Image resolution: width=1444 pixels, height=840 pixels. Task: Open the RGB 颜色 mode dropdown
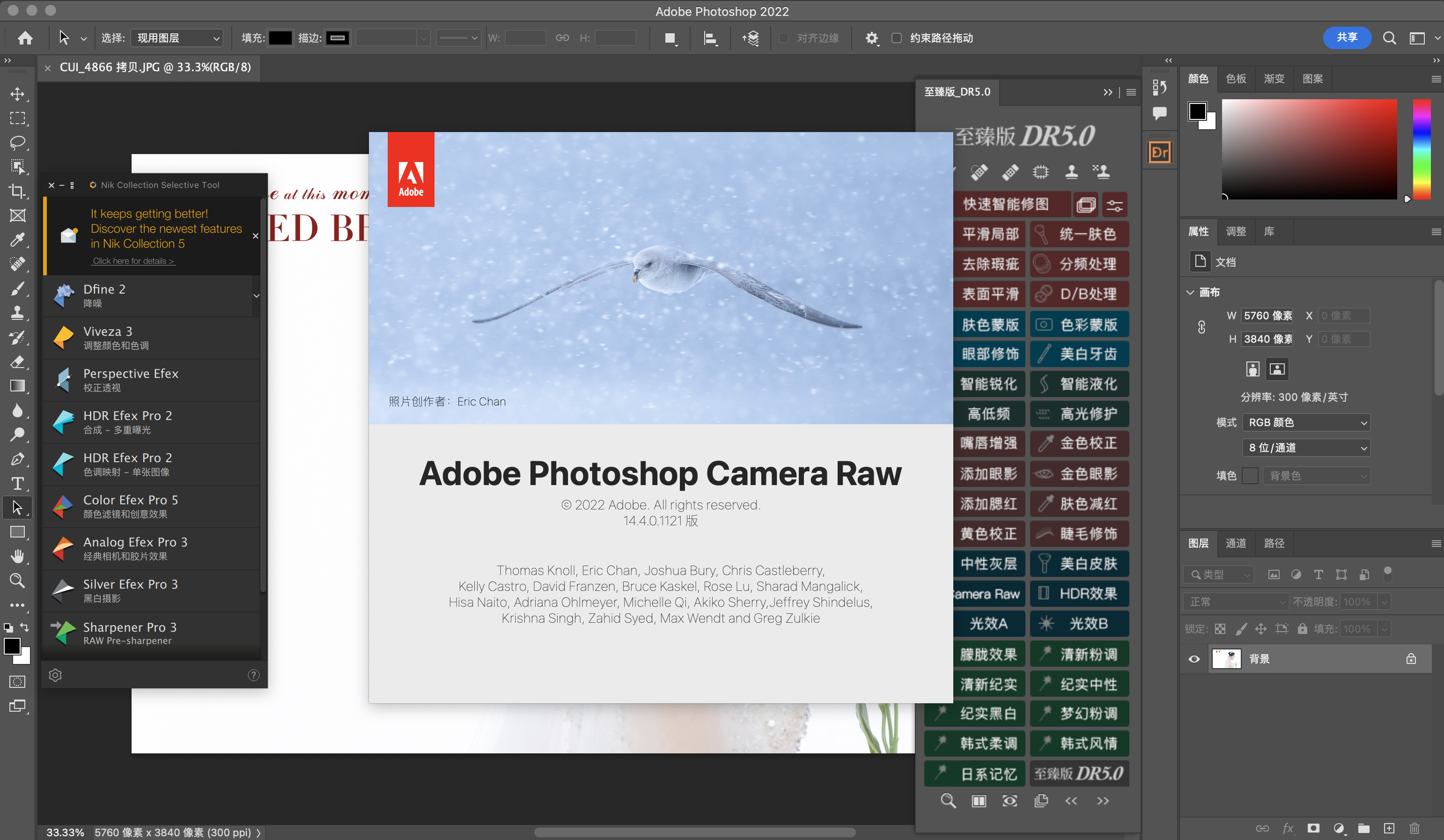coord(1306,422)
